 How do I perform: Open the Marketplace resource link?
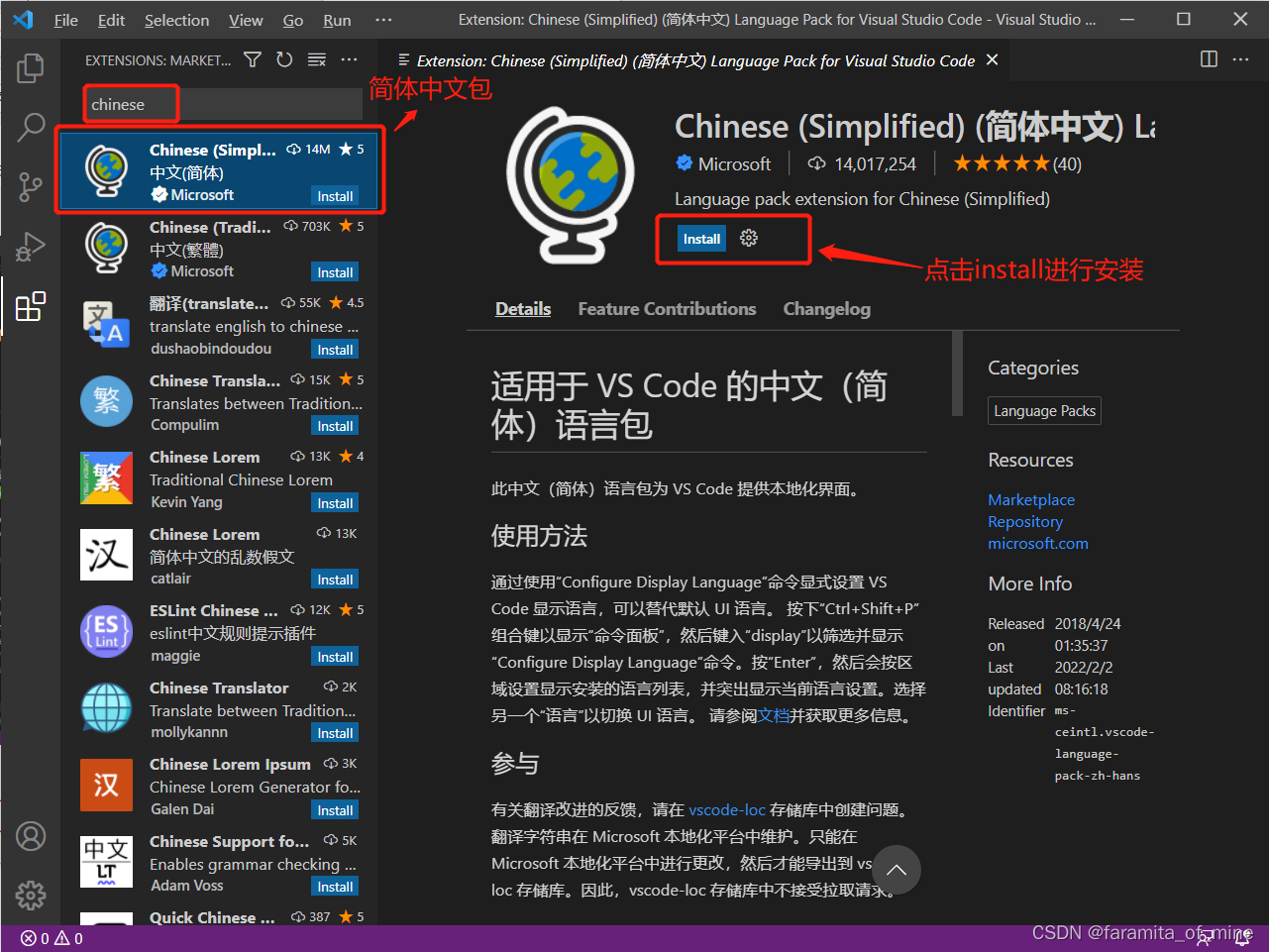pos(1031,500)
